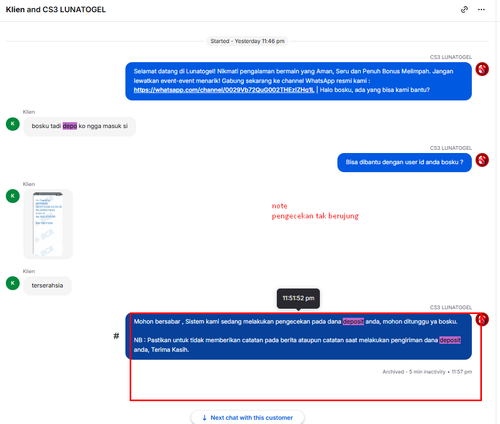Click the 'bosku tadi depo ko ngga masuk si' message

pos(80,126)
